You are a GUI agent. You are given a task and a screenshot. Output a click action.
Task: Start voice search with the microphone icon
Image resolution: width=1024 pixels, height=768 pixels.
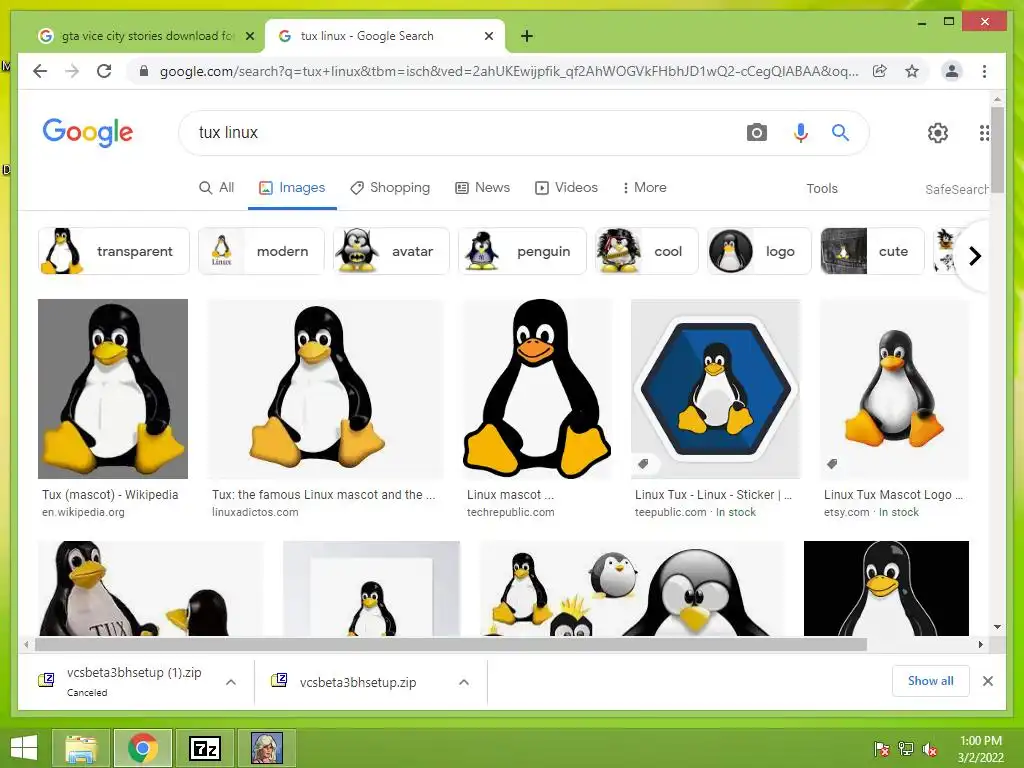[x=801, y=133]
